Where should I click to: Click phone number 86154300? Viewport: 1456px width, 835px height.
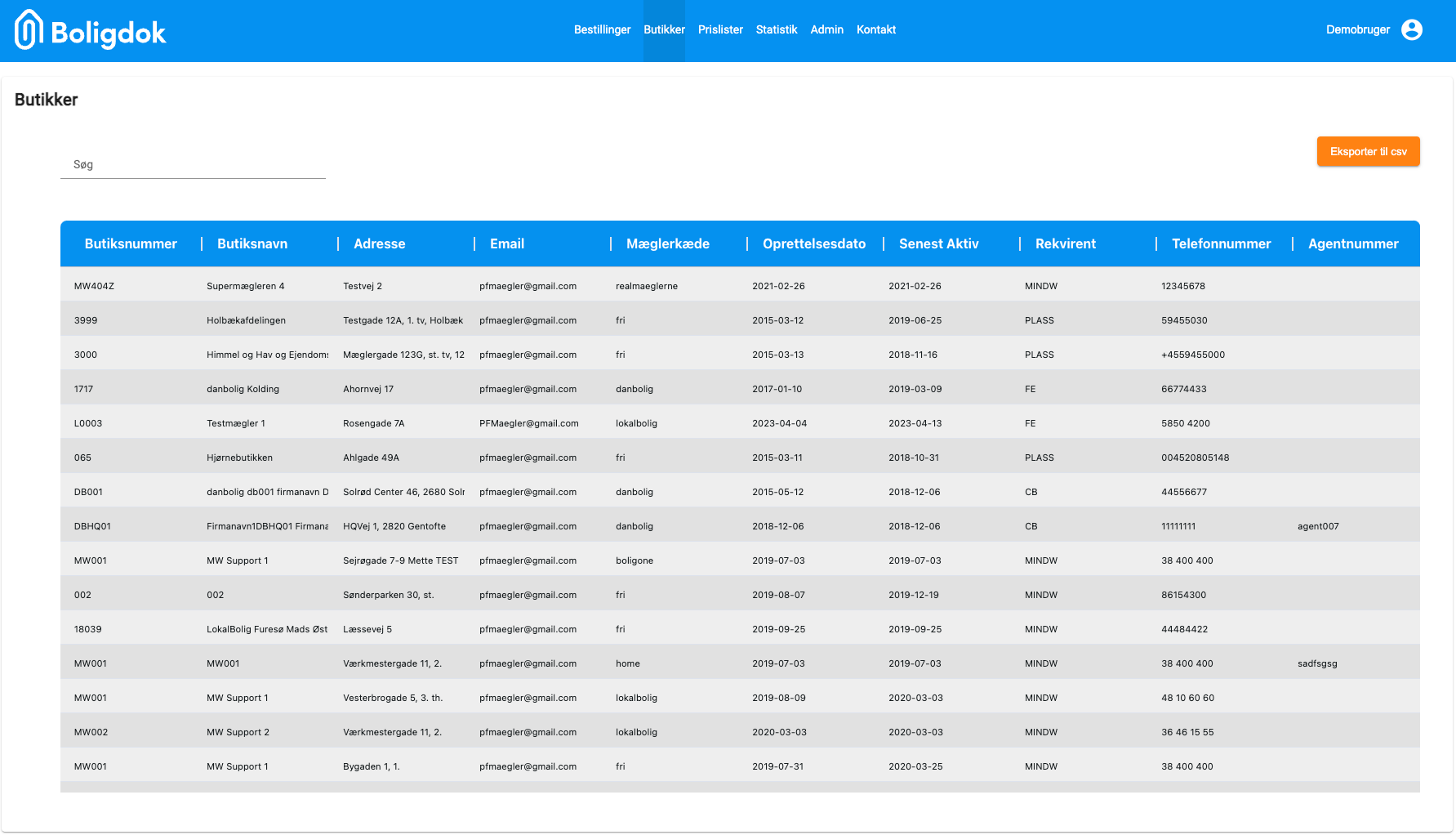click(x=1184, y=595)
